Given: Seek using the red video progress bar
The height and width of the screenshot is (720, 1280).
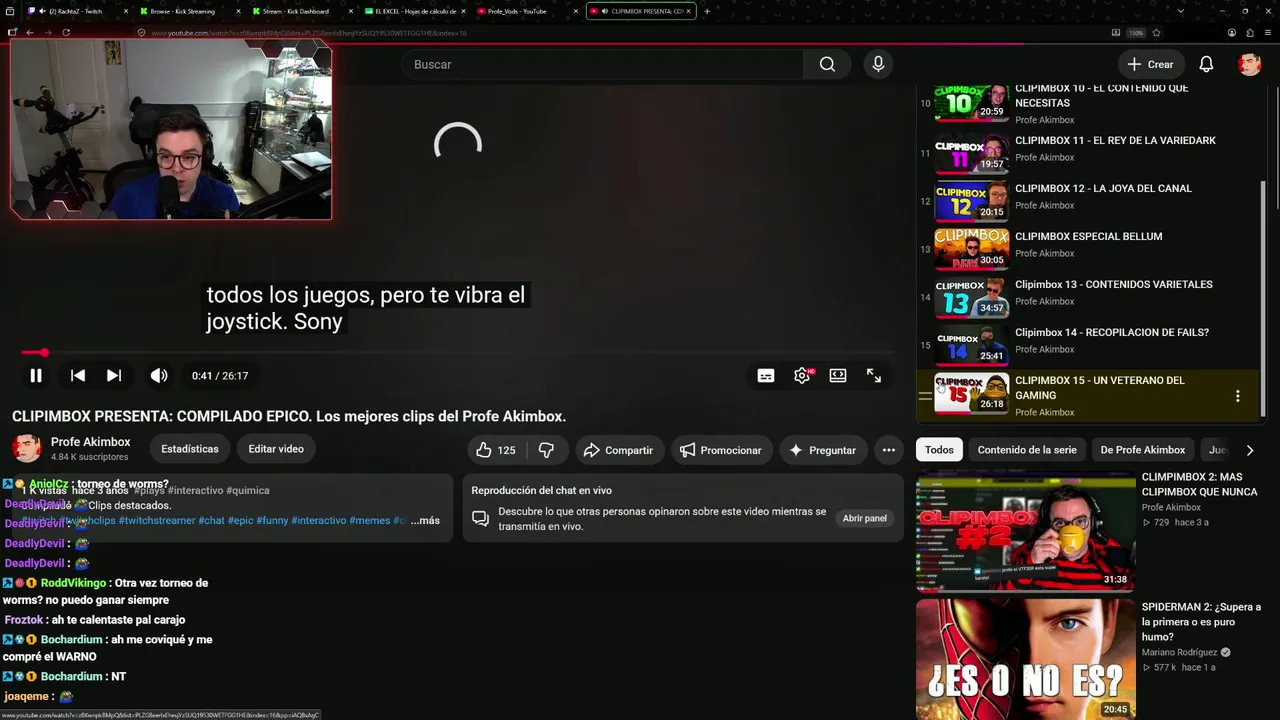Looking at the screenshot, I should 457,352.
